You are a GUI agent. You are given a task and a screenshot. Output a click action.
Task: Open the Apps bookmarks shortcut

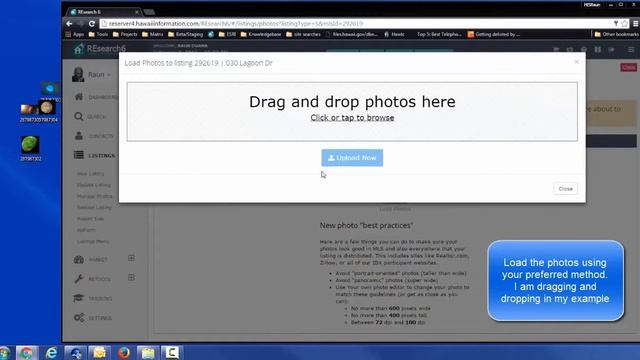pos(75,34)
